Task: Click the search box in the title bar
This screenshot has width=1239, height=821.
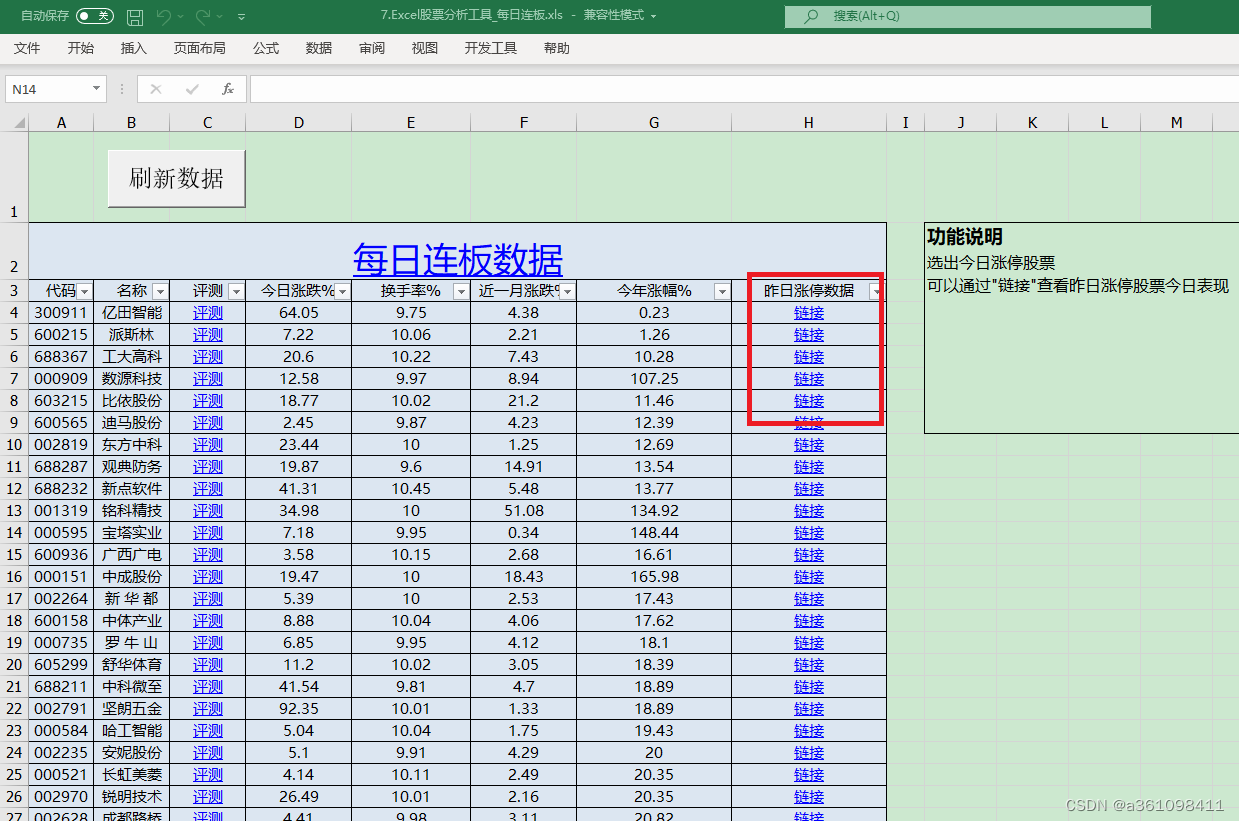Action: [968, 16]
